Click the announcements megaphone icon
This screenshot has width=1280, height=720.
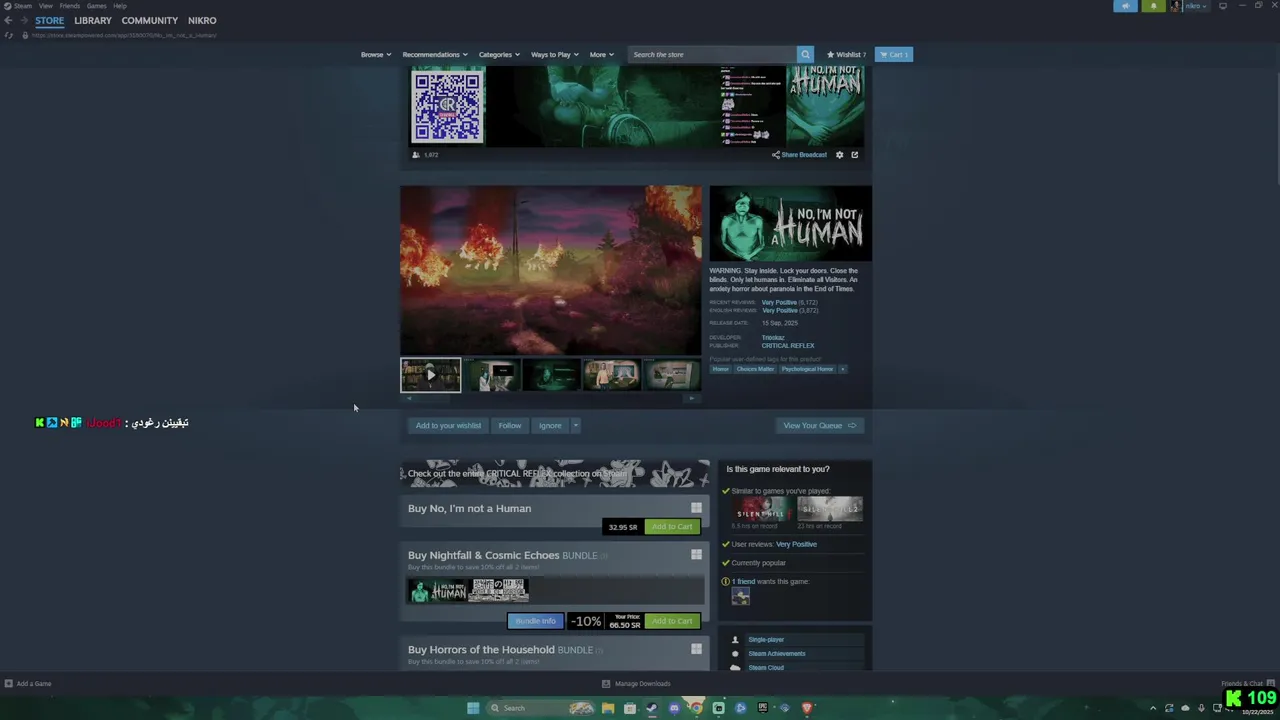click(1125, 6)
